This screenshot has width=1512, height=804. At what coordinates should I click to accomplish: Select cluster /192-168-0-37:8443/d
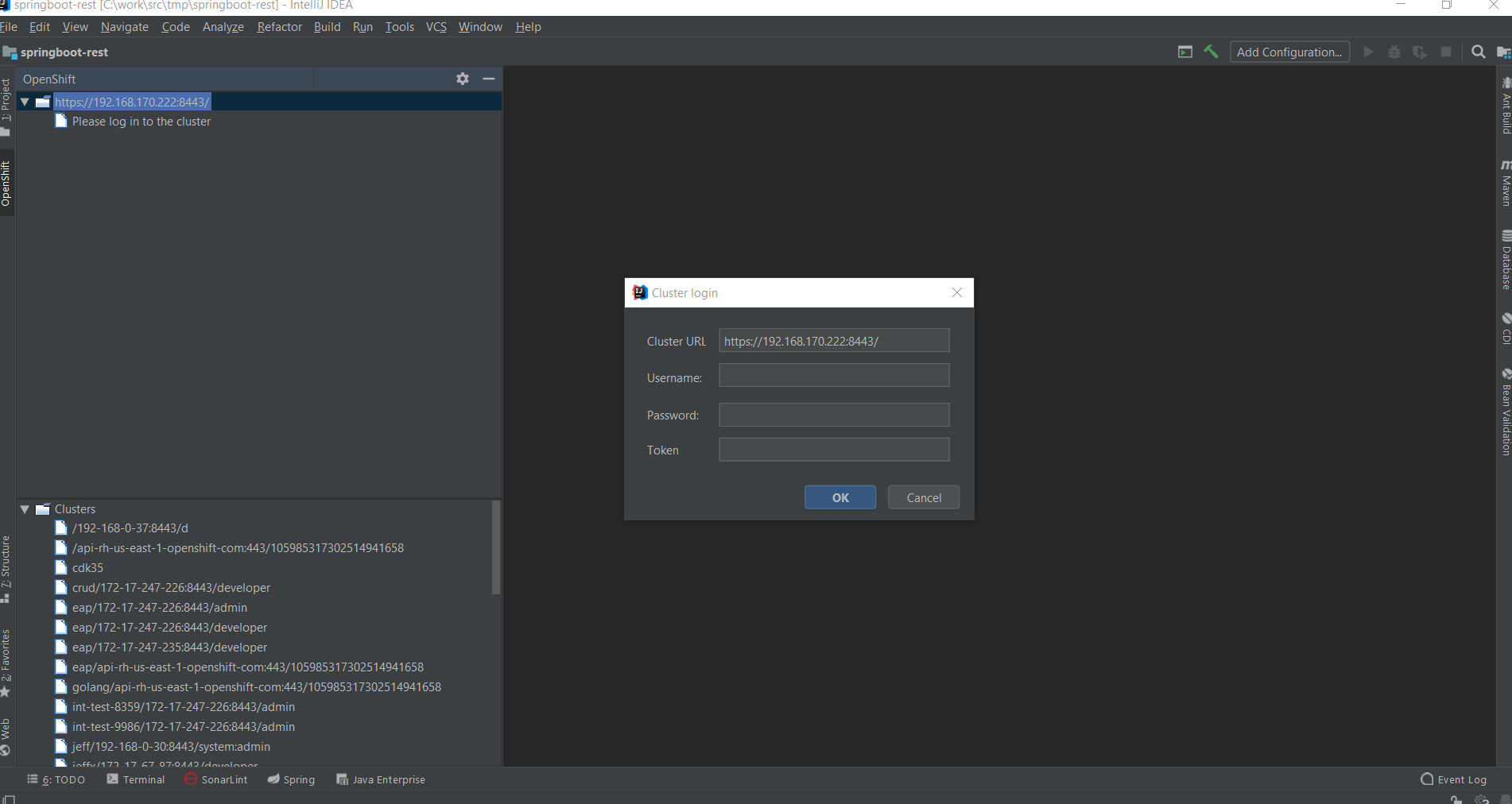(x=130, y=528)
